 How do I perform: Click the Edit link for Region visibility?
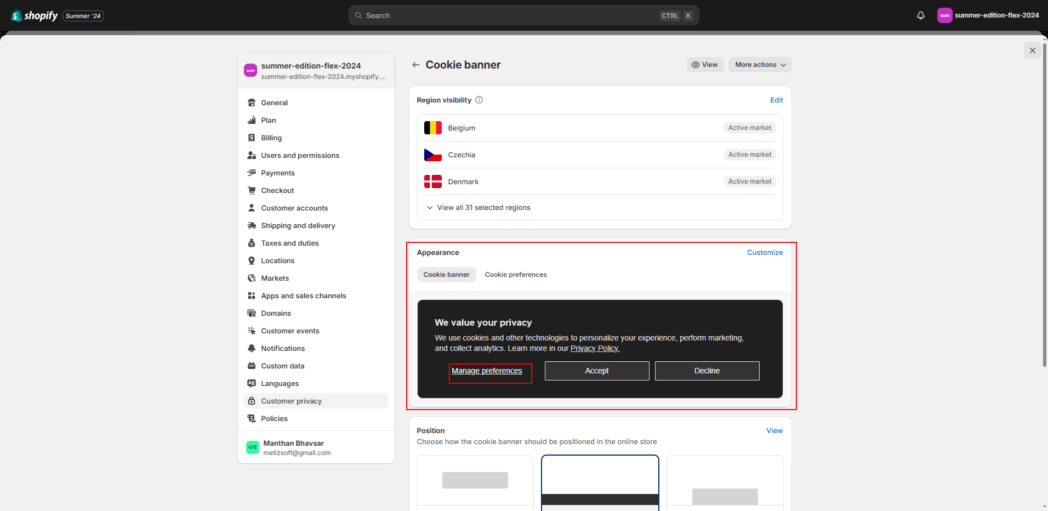click(x=776, y=100)
